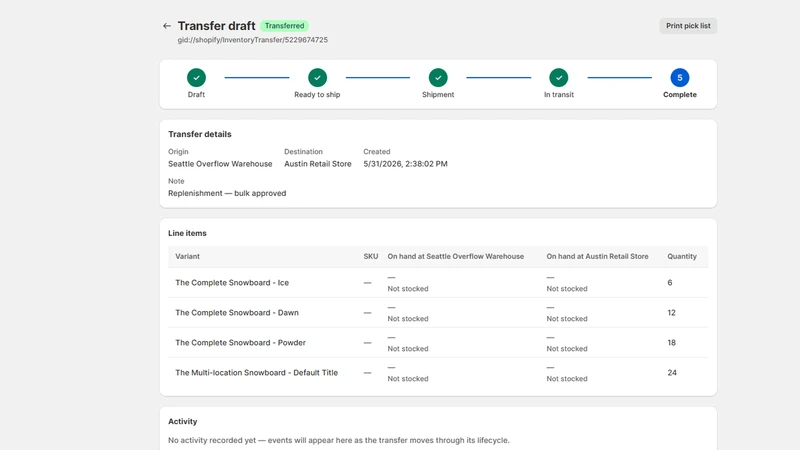
Task: Click quantity 24 for Multi-location Snowboard
Action: pos(672,373)
